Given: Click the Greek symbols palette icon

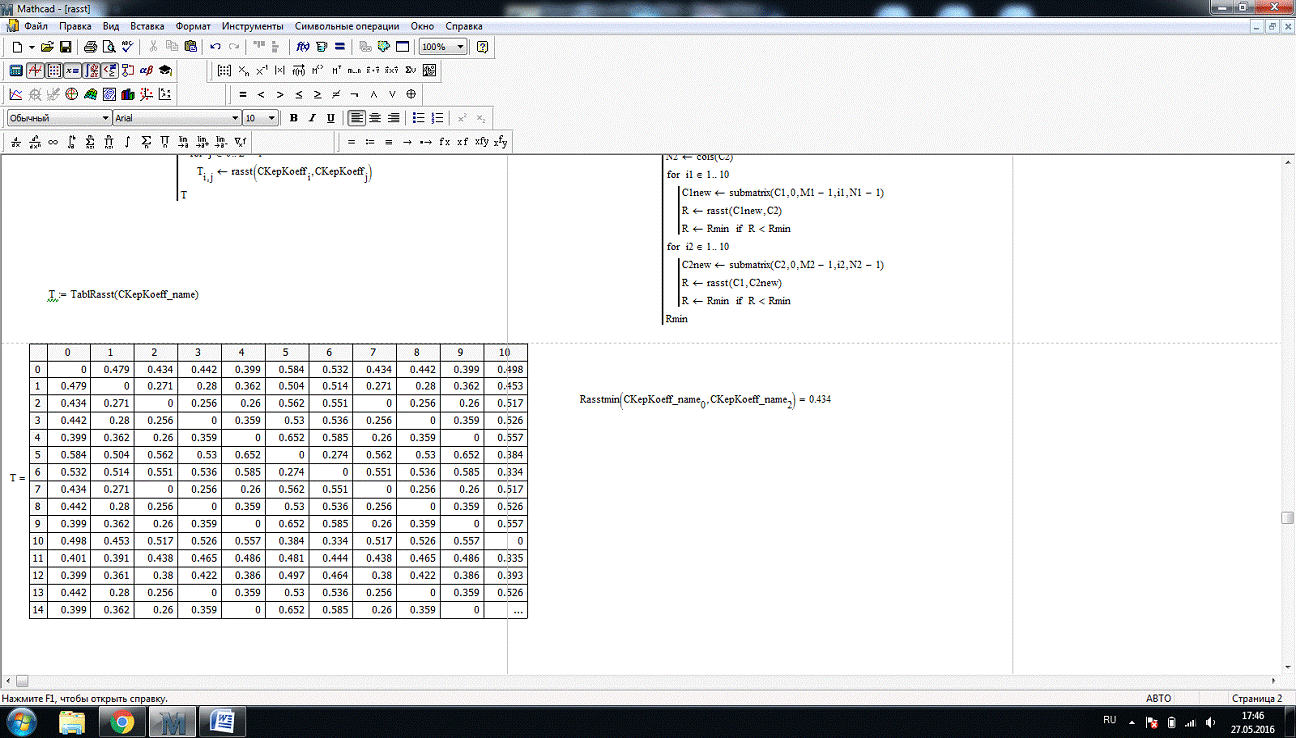Looking at the screenshot, I should 146,71.
